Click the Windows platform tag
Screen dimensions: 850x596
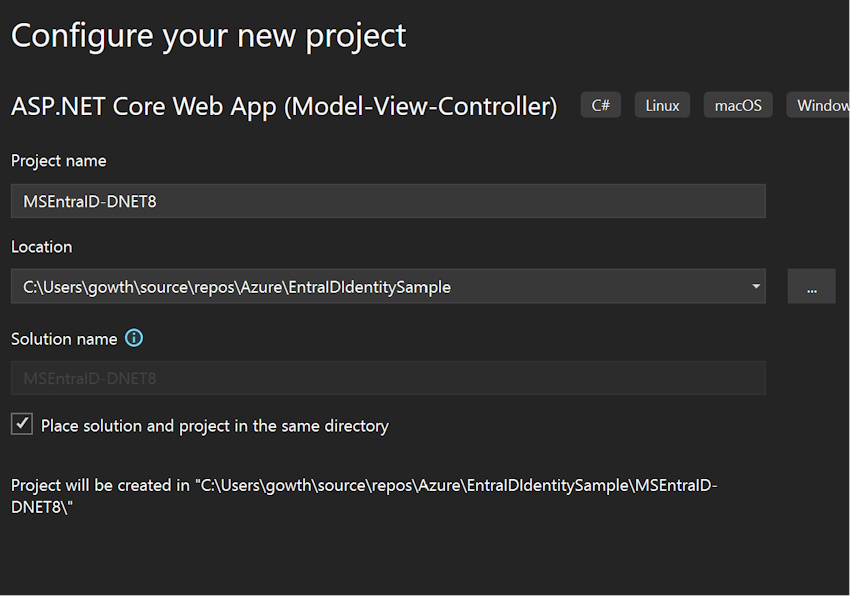pyautogui.click(x=819, y=105)
